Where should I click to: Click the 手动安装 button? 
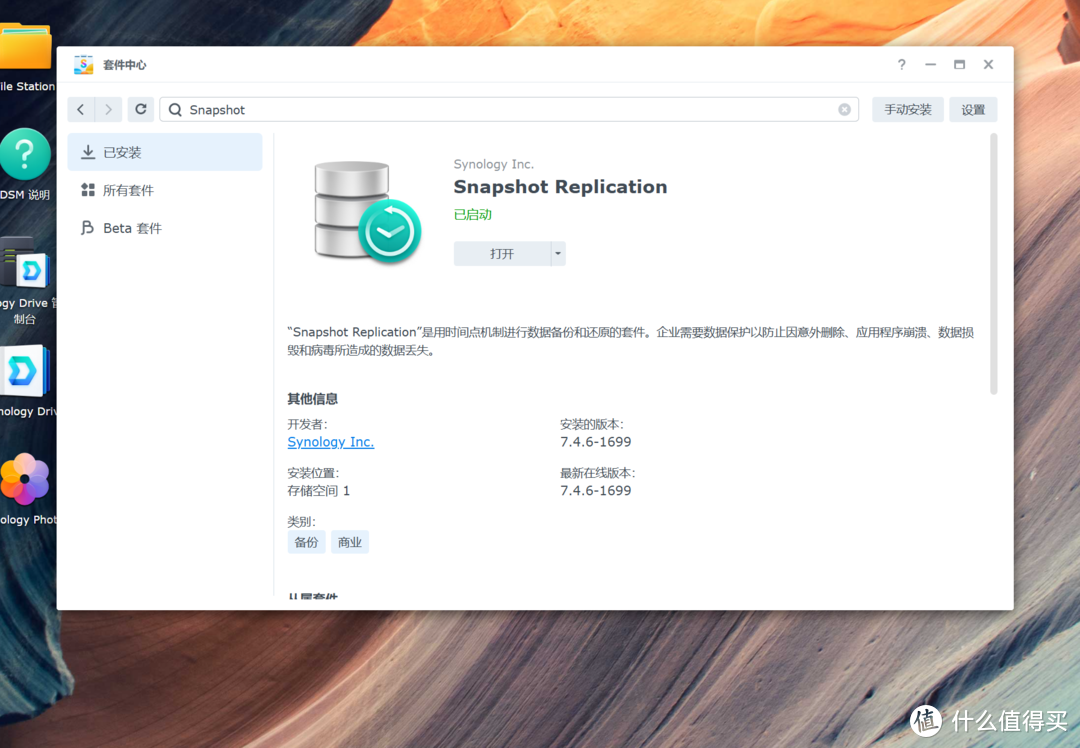[907, 109]
